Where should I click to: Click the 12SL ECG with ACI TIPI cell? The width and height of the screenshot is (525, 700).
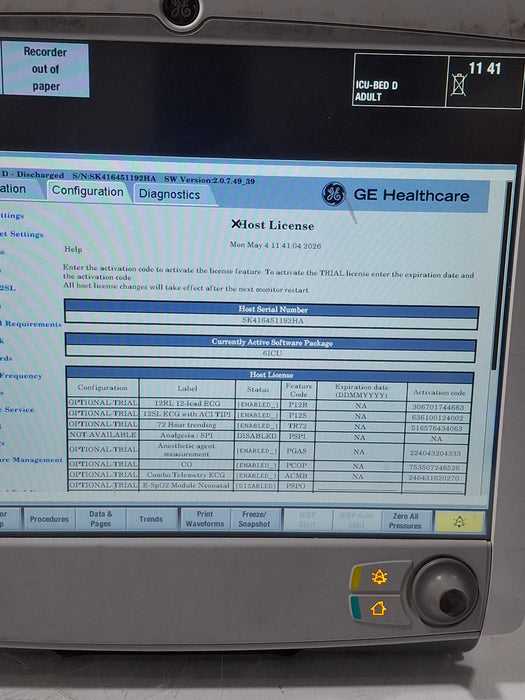187,414
